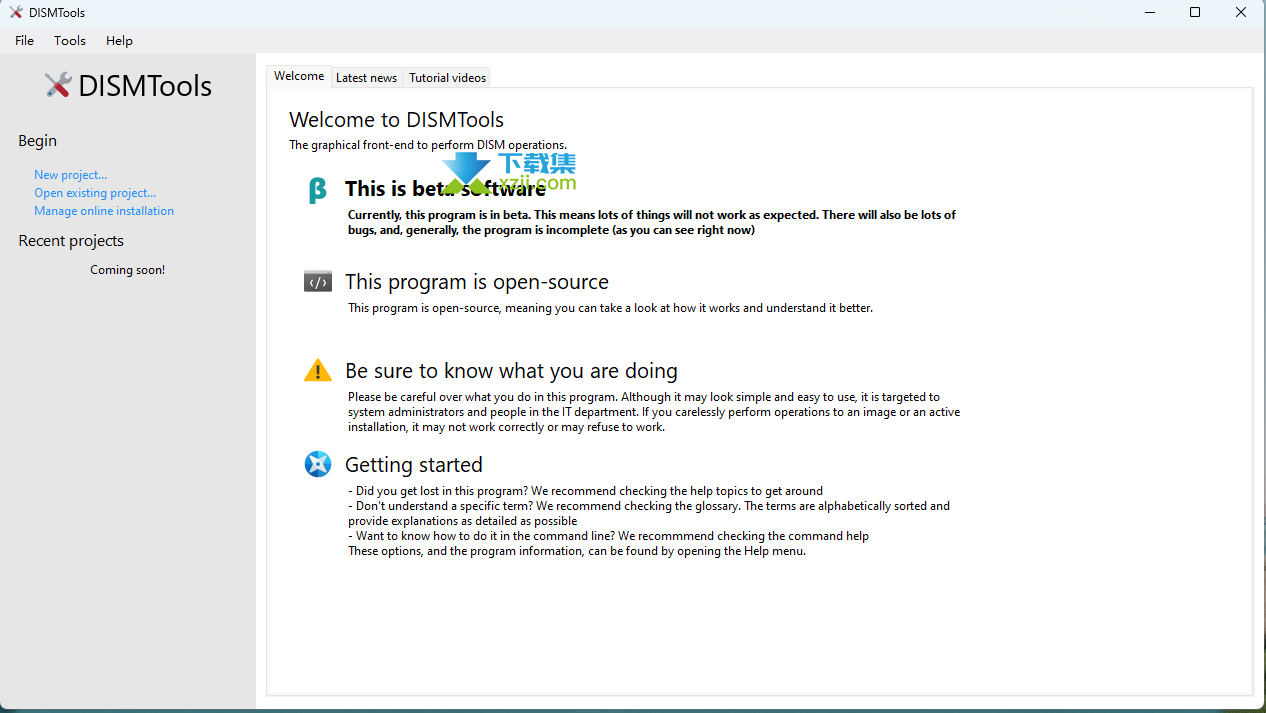
Task: Switch to the Tutorial videos tab
Action: coord(447,78)
